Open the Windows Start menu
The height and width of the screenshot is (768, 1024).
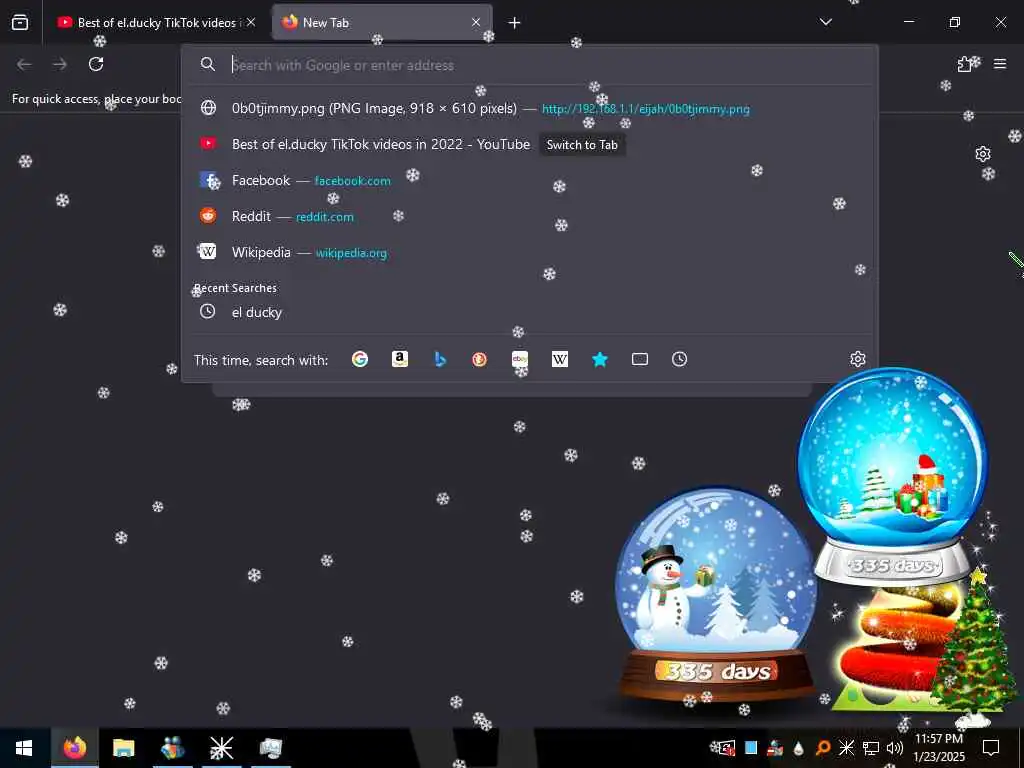pos(24,748)
